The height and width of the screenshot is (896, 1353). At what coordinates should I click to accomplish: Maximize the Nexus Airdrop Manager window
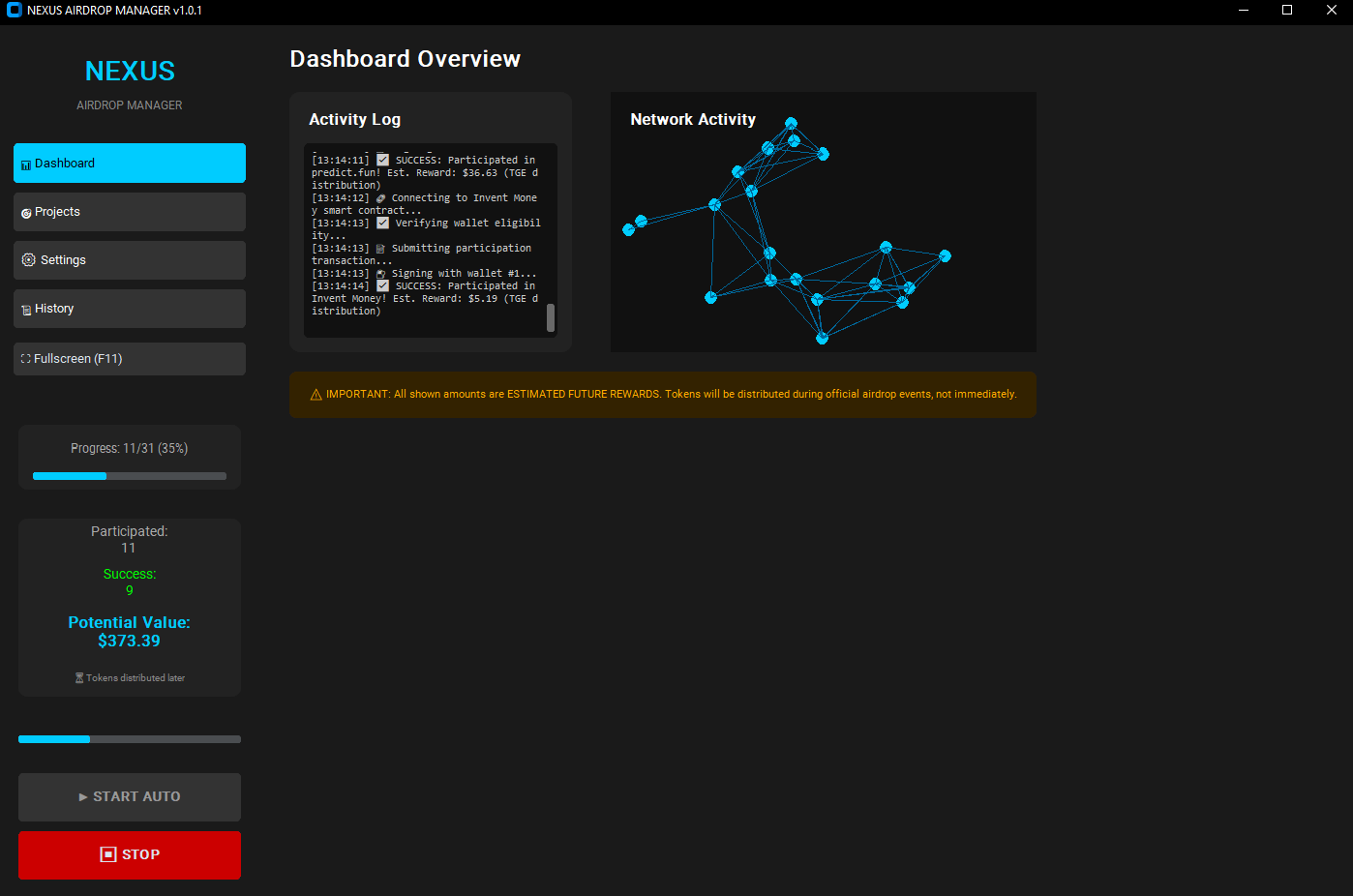1287,11
